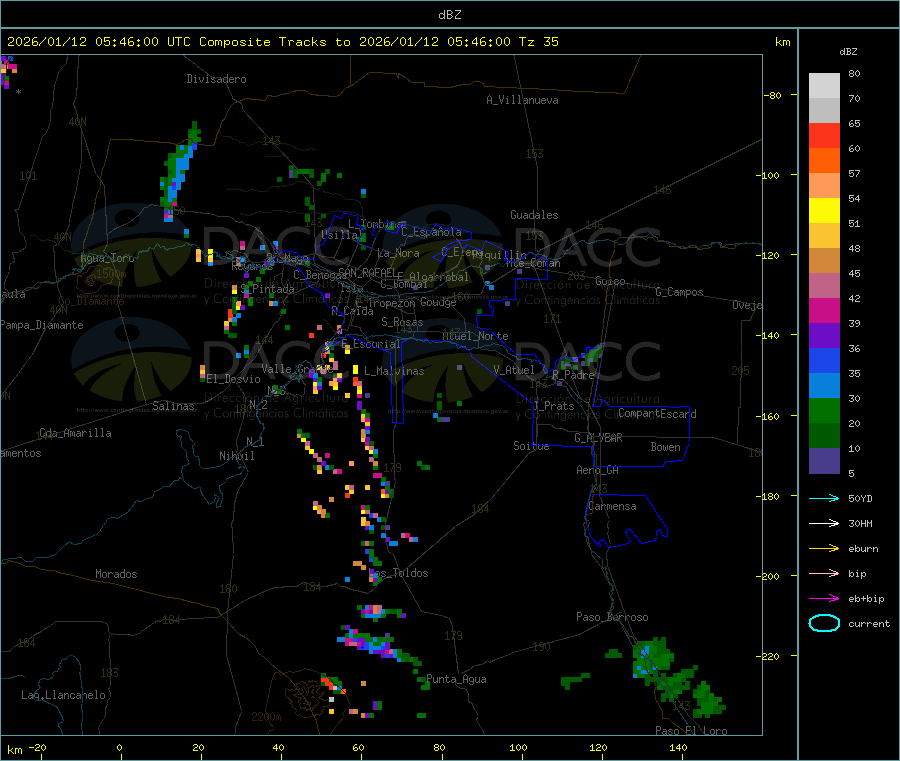Pick the light grey 70-80 dBZ color band
900x761 pixels.
pos(824,86)
